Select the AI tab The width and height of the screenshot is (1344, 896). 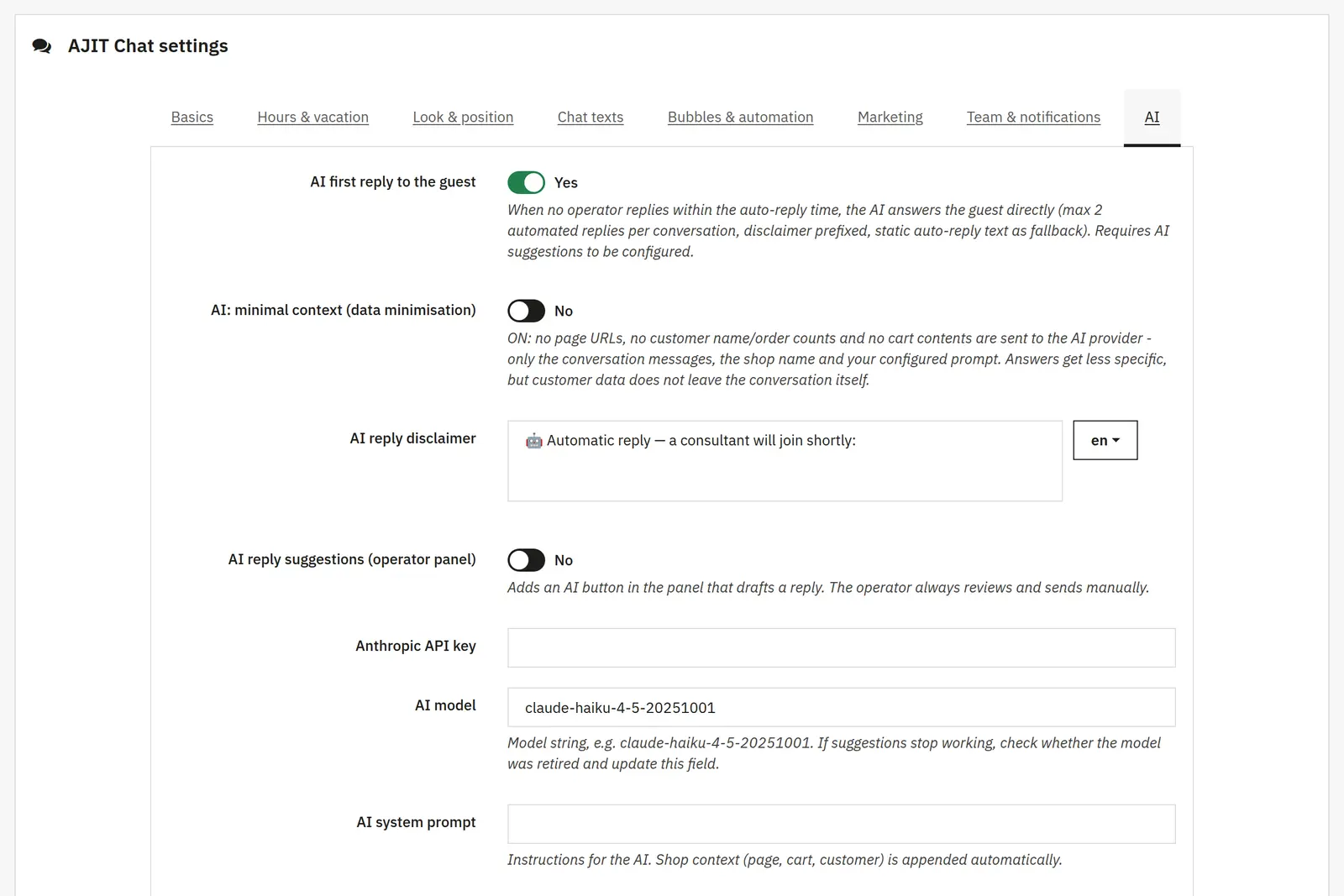[1152, 118]
